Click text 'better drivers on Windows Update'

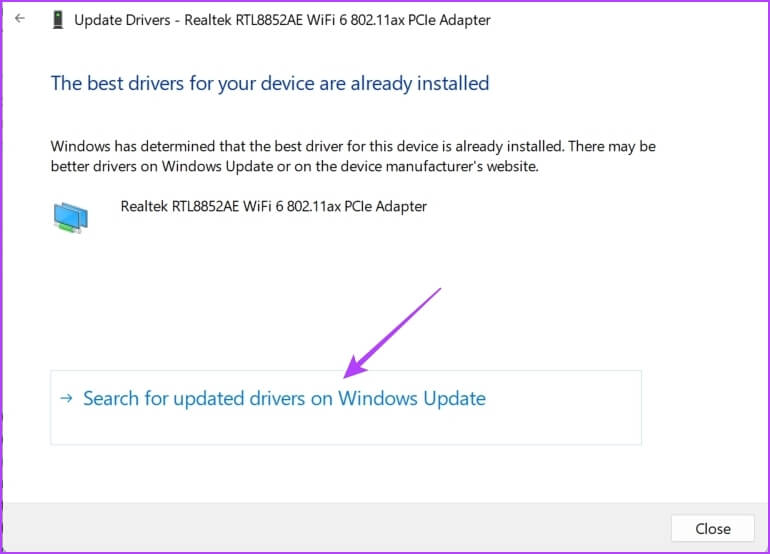click(162, 166)
